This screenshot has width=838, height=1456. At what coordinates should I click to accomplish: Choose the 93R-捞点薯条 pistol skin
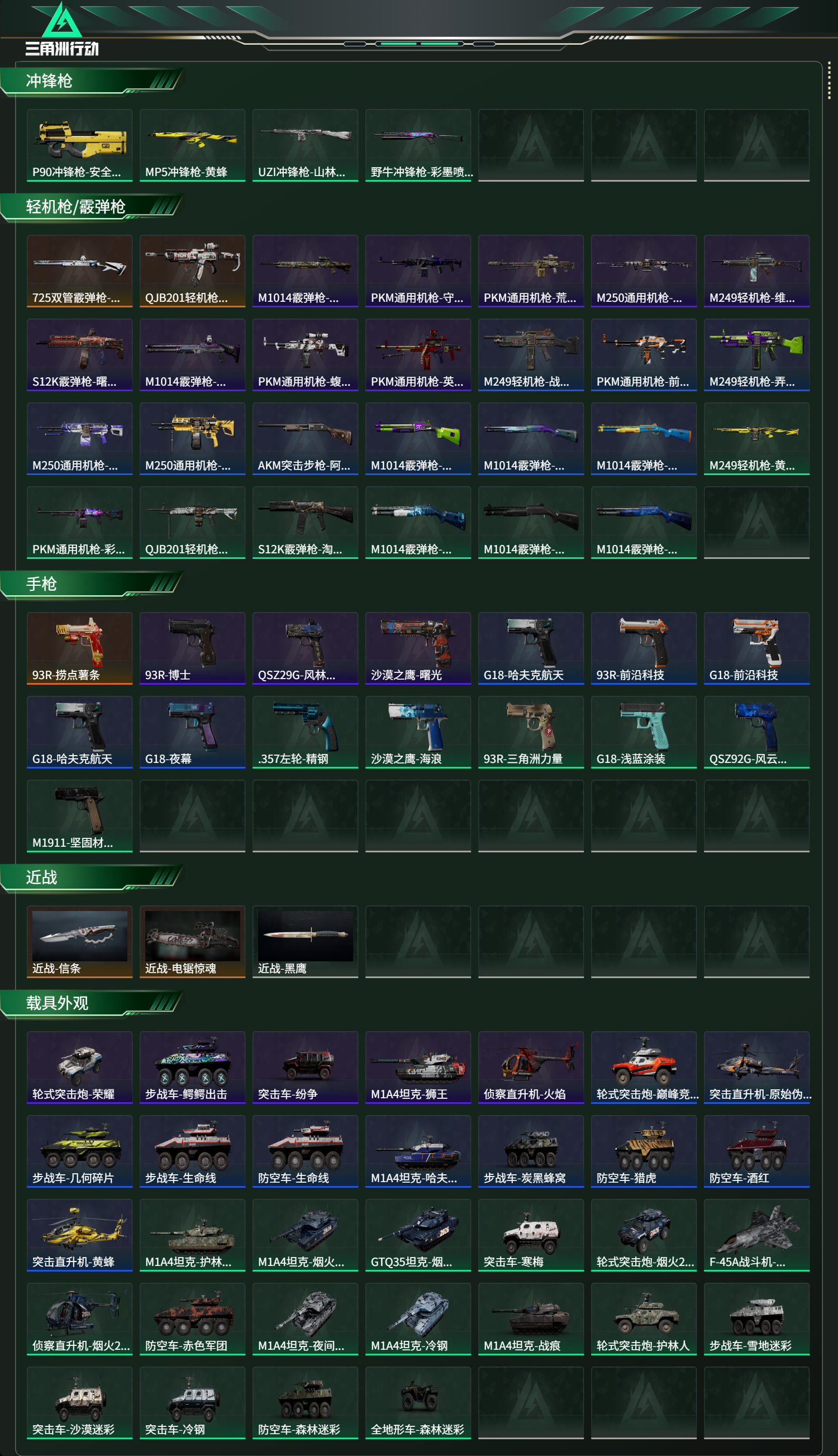[79, 648]
